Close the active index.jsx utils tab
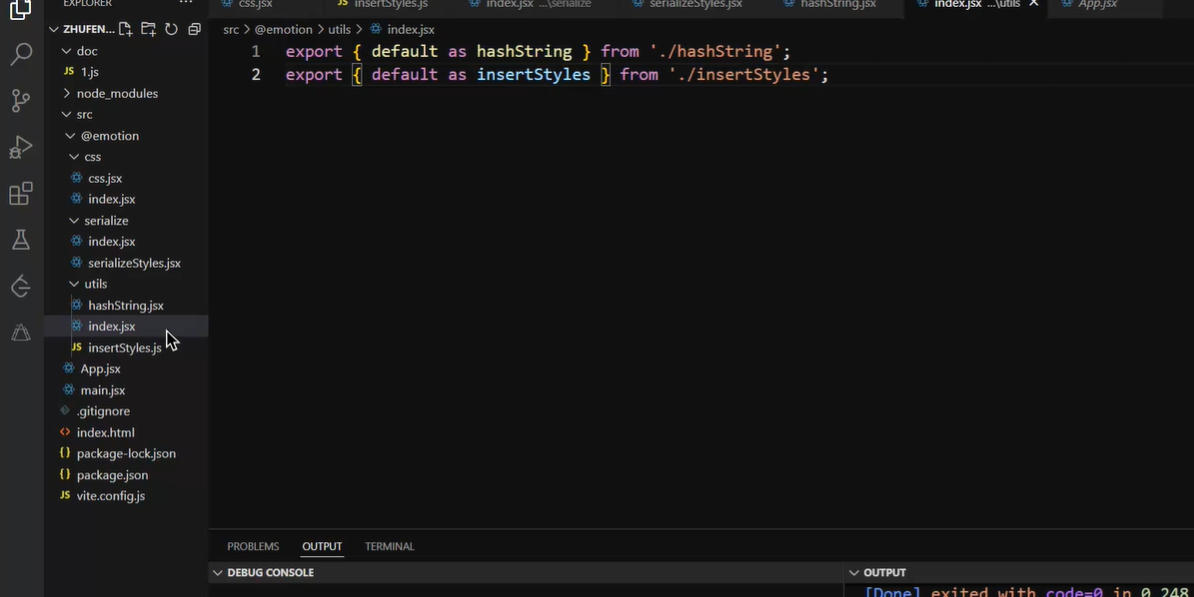1194x597 pixels. [x=1034, y=4]
